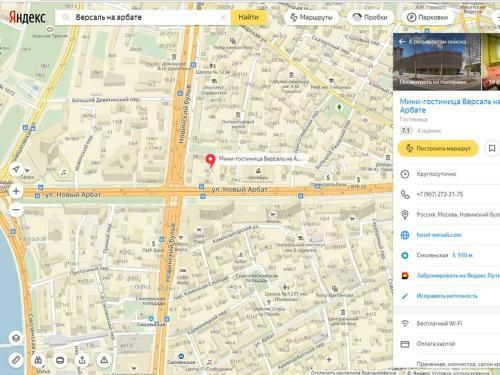Toggle the moving transport bus layer
Screen dimensions: 500x375
pyautogui.click(x=60, y=360)
